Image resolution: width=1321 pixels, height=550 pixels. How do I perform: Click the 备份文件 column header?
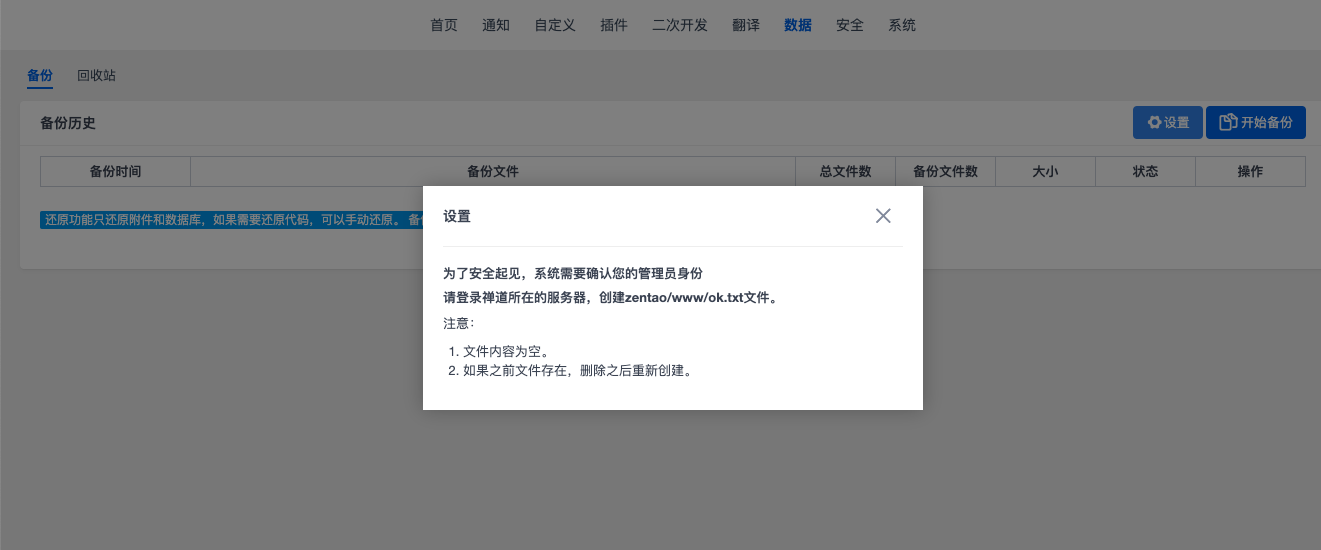coord(493,171)
